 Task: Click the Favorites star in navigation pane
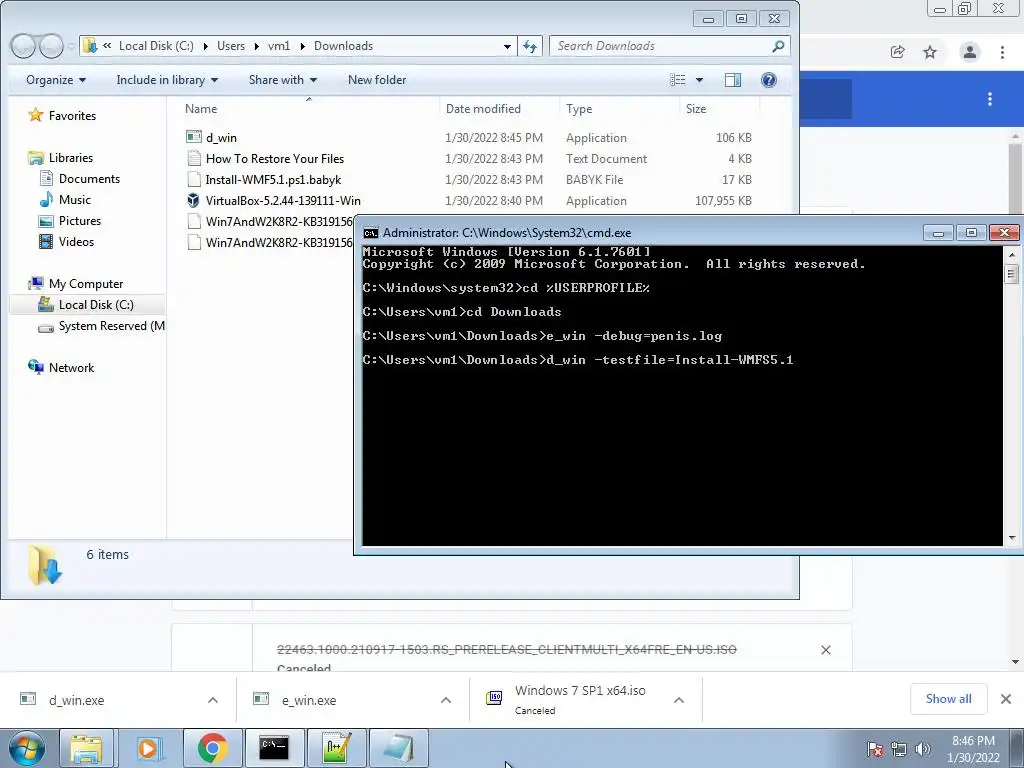click(x=35, y=116)
